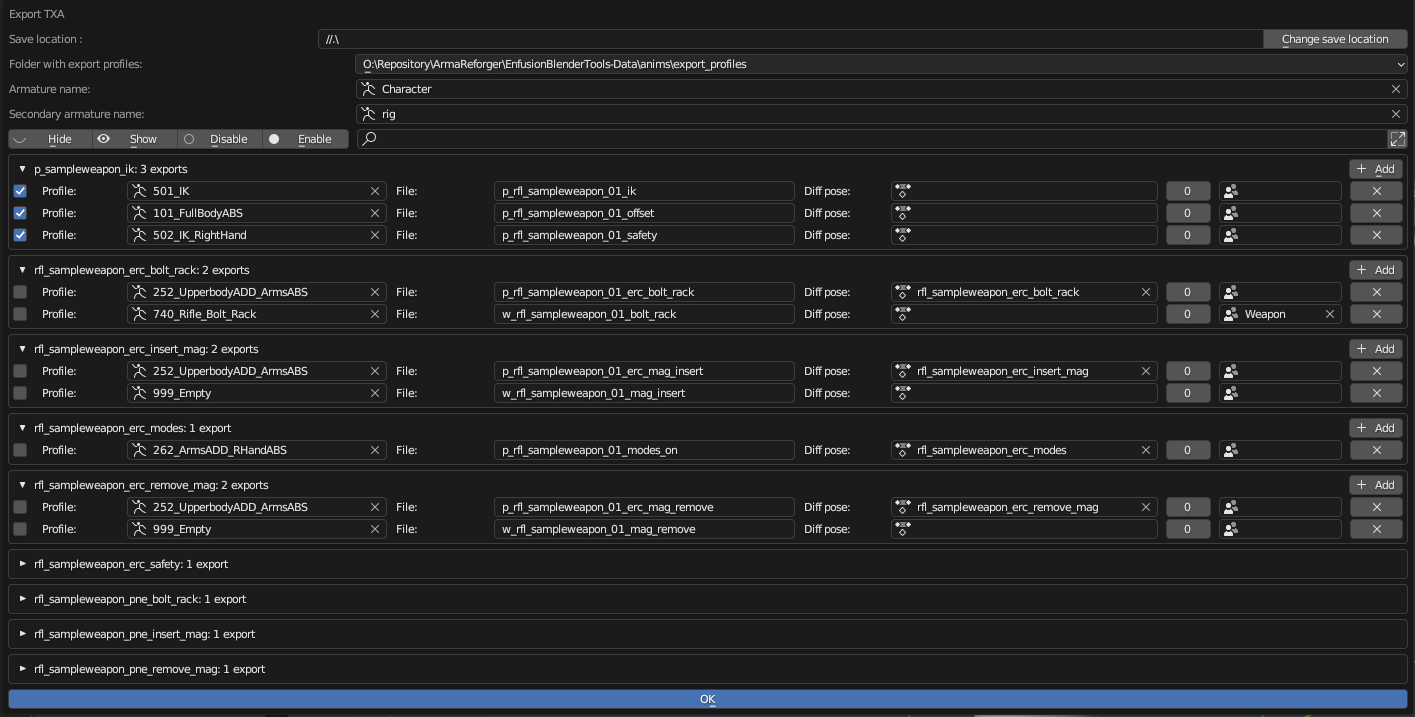Open the export profiles folder dropdown

point(880,64)
